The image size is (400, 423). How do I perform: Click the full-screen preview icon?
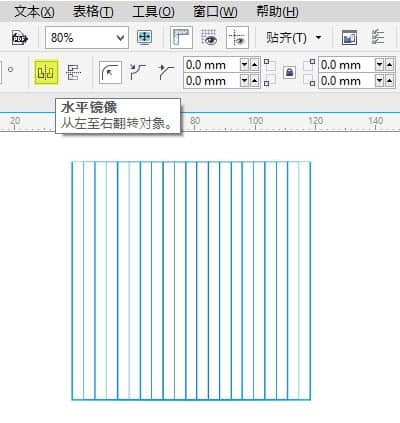pyautogui.click(x=144, y=37)
